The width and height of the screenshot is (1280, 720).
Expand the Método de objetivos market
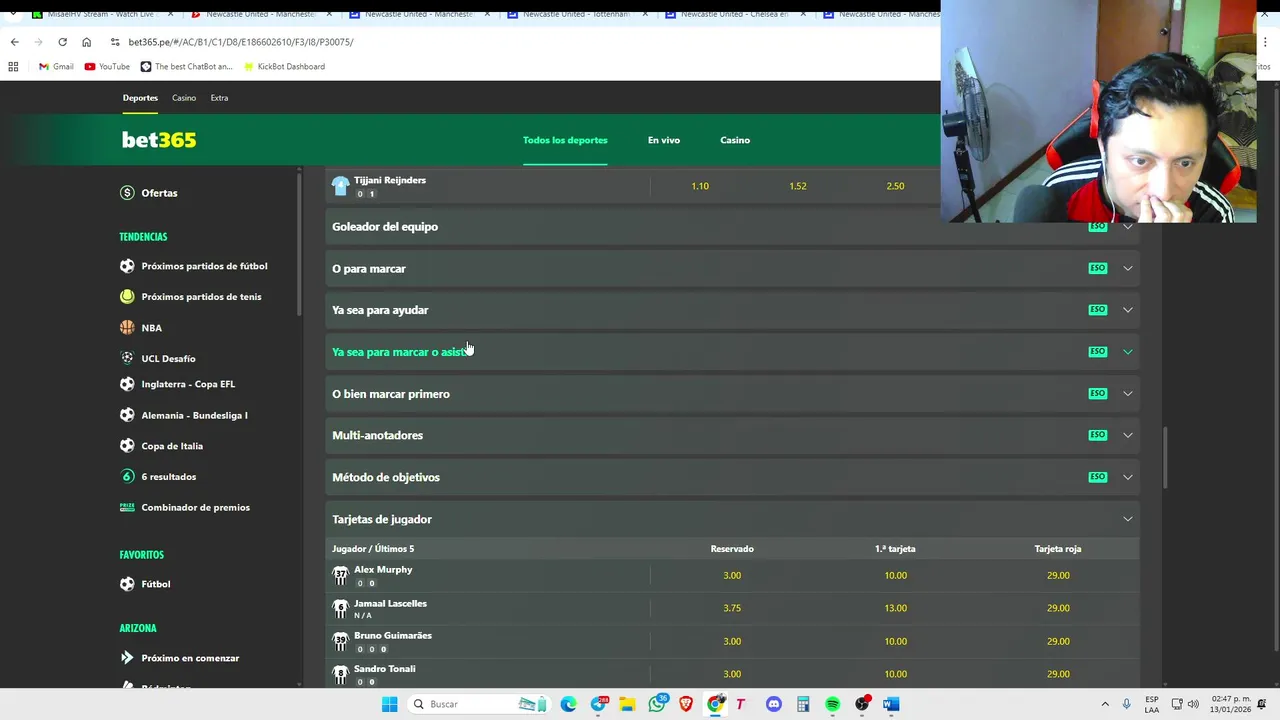[x=732, y=477]
